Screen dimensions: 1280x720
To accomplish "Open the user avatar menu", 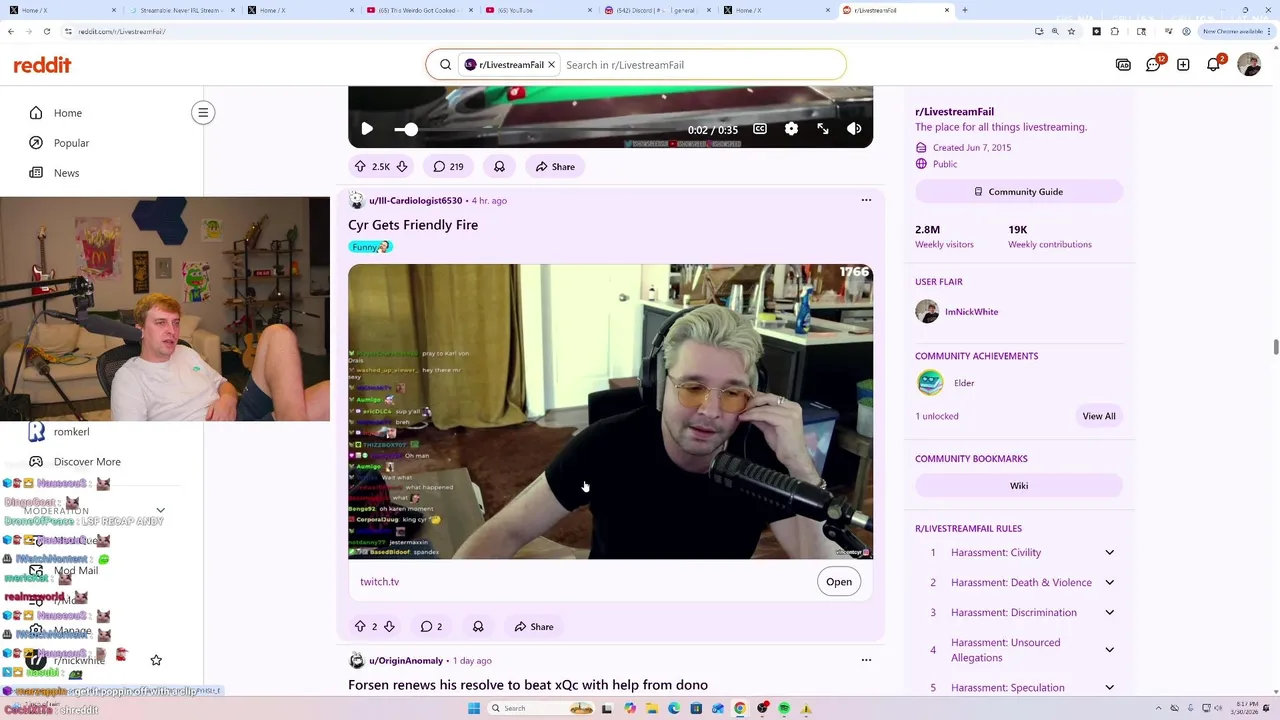I will pos(1248,65).
